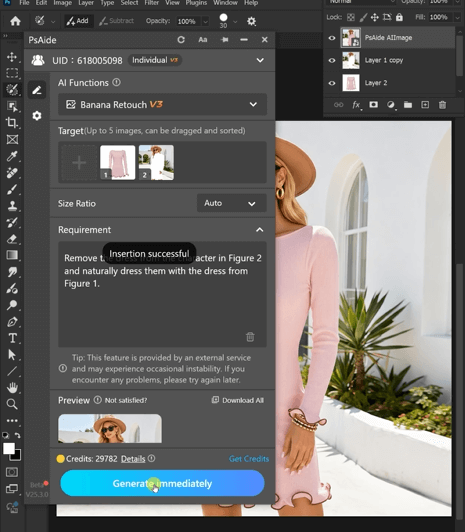Select the Pen tool

[x=12, y=321]
